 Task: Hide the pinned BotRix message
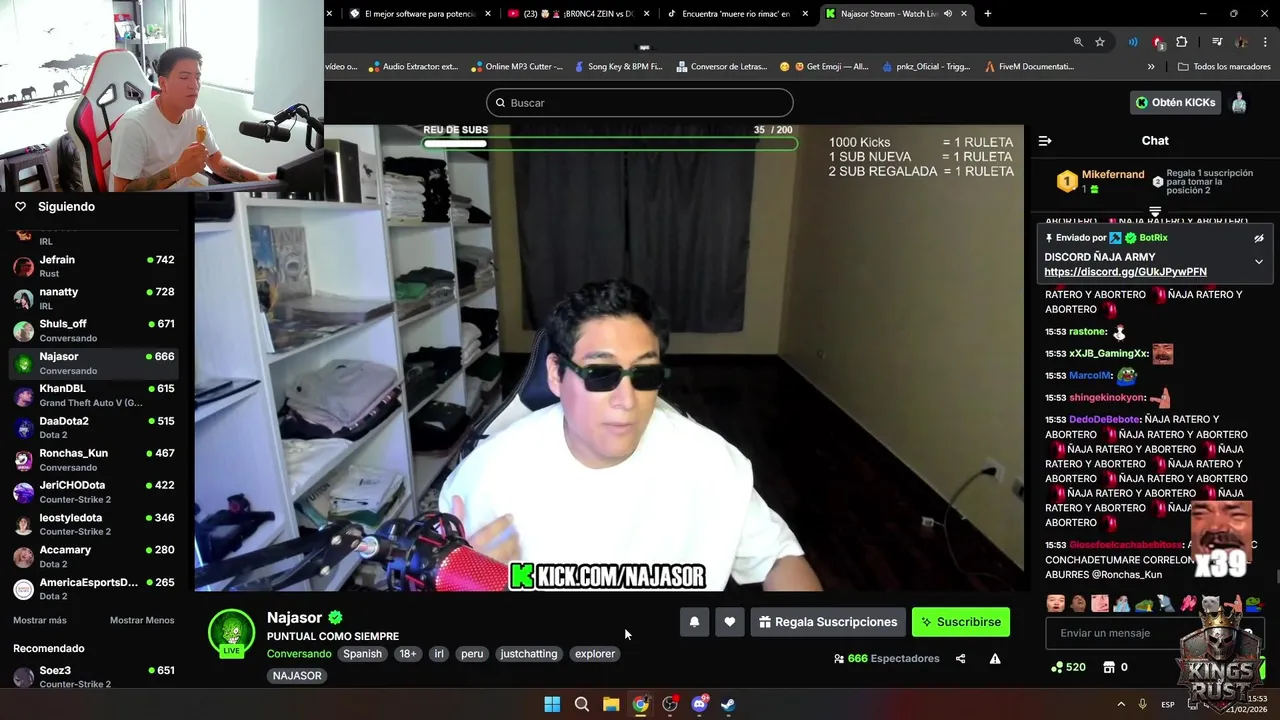pyautogui.click(x=1259, y=238)
